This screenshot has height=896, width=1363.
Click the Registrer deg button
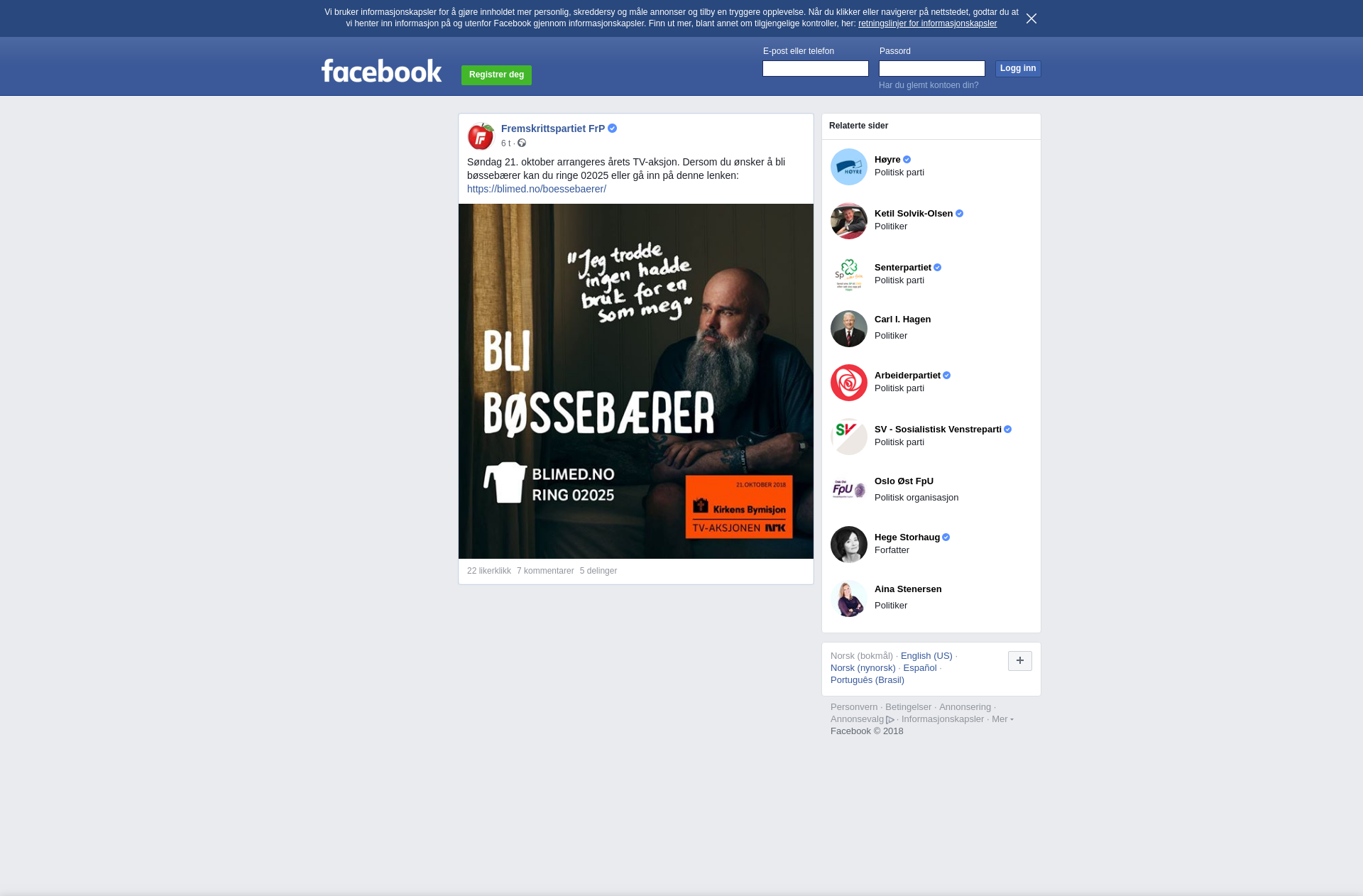496,75
